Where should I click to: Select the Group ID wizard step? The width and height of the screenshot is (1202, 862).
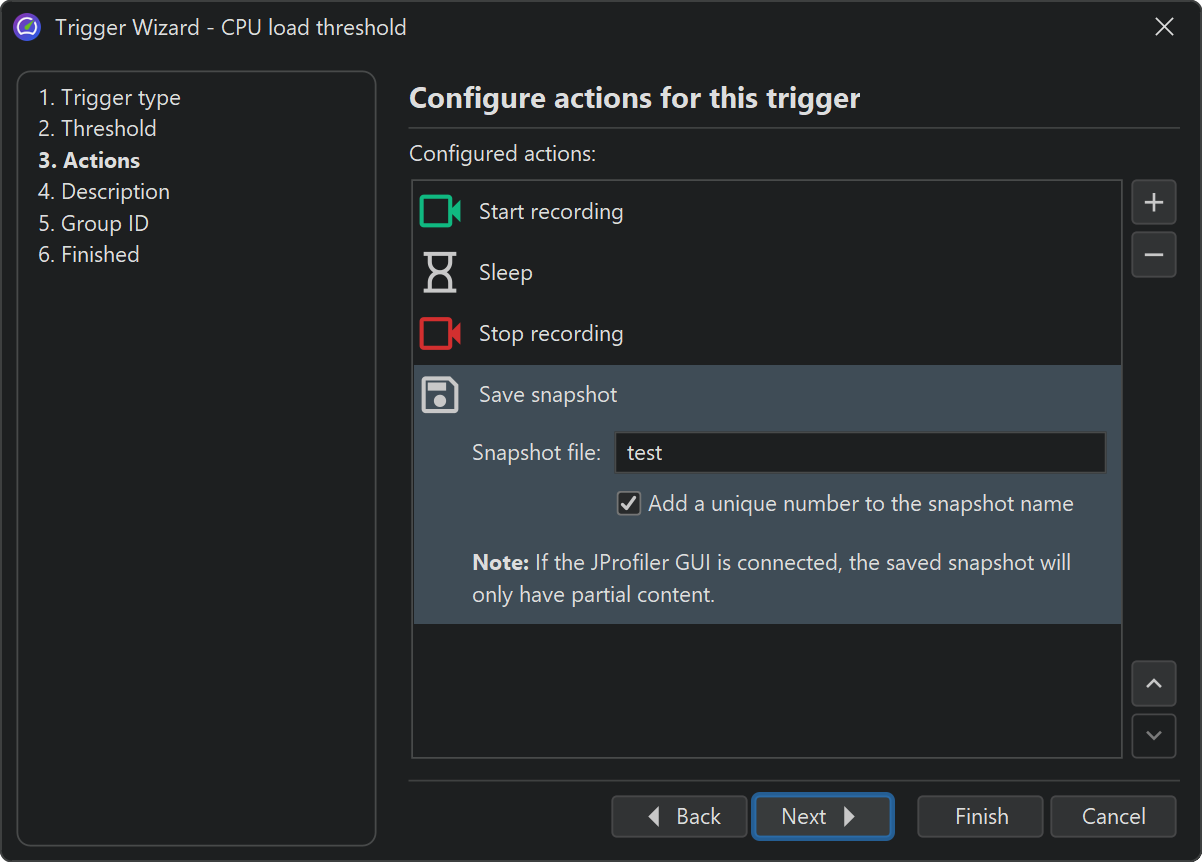point(94,224)
